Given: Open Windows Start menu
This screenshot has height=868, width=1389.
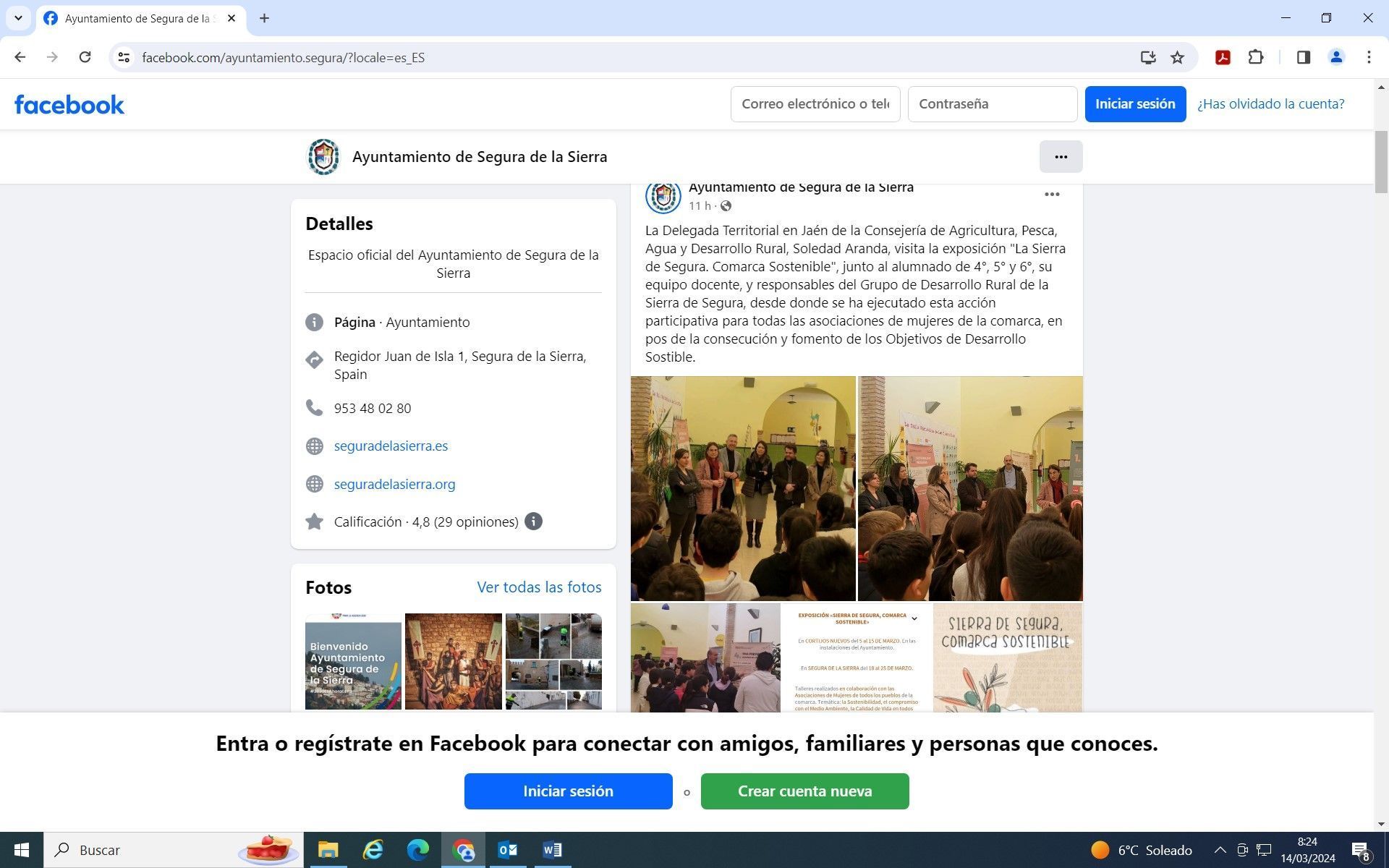Looking at the screenshot, I should point(22,850).
